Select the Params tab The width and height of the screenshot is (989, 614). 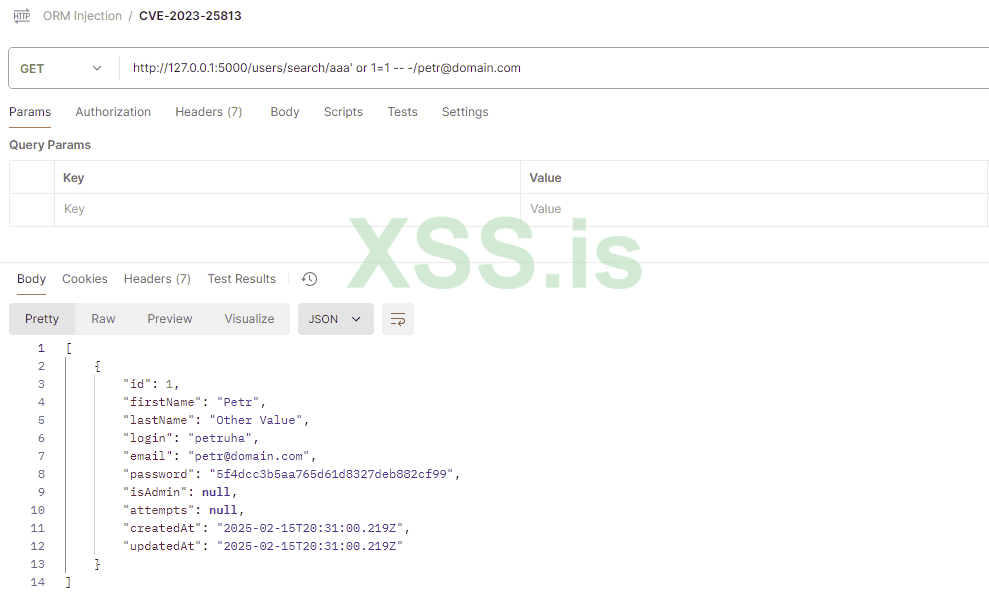pyautogui.click(x=30, y=112)
